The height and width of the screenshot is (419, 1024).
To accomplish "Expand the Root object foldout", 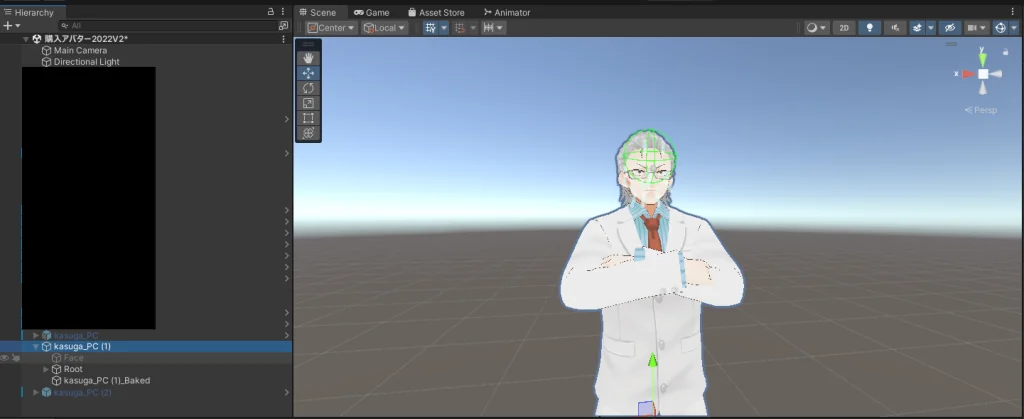I will click(x=46, y=369).
